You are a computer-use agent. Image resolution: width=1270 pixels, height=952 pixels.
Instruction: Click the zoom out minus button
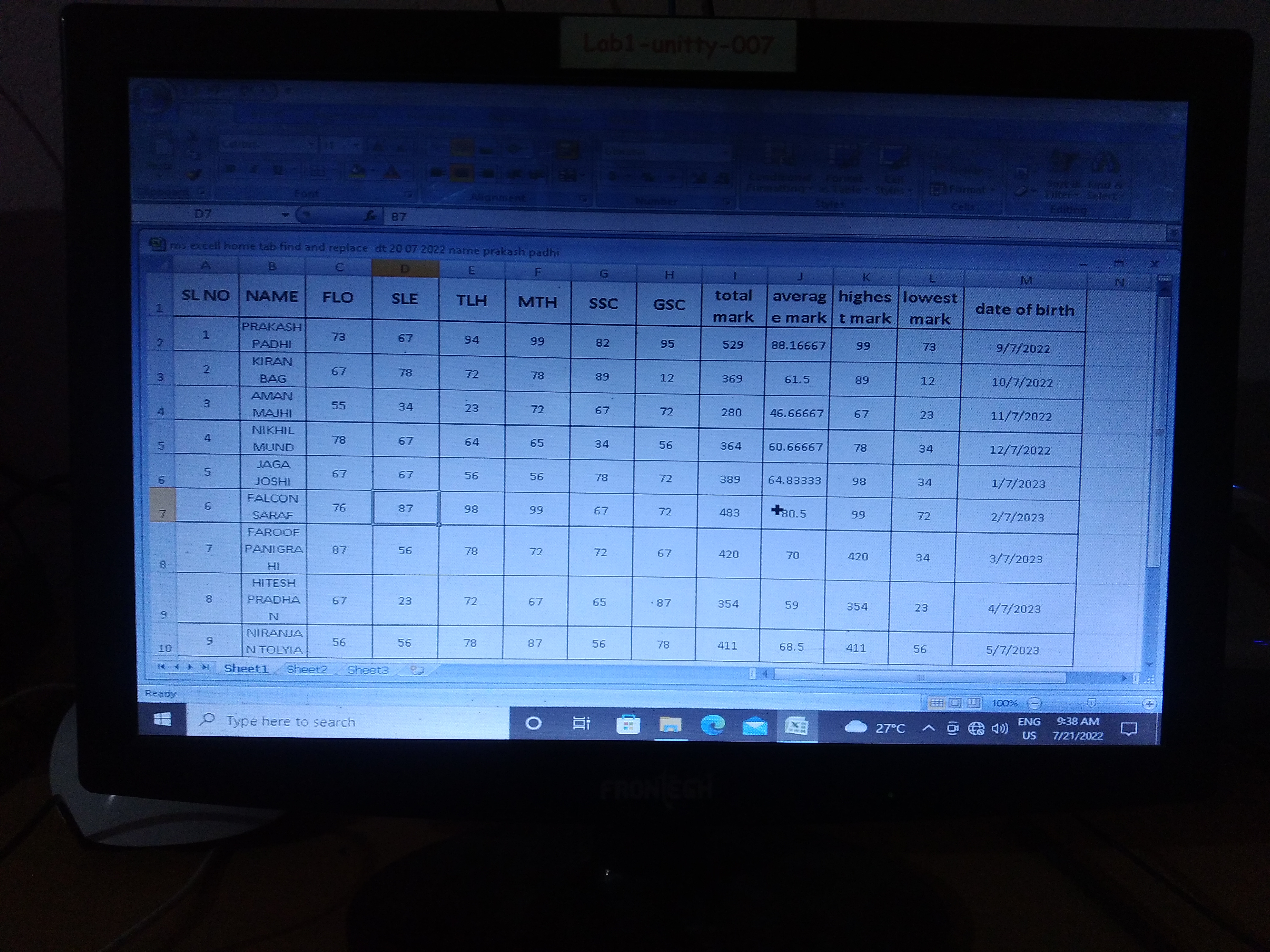click(1035, 703)
